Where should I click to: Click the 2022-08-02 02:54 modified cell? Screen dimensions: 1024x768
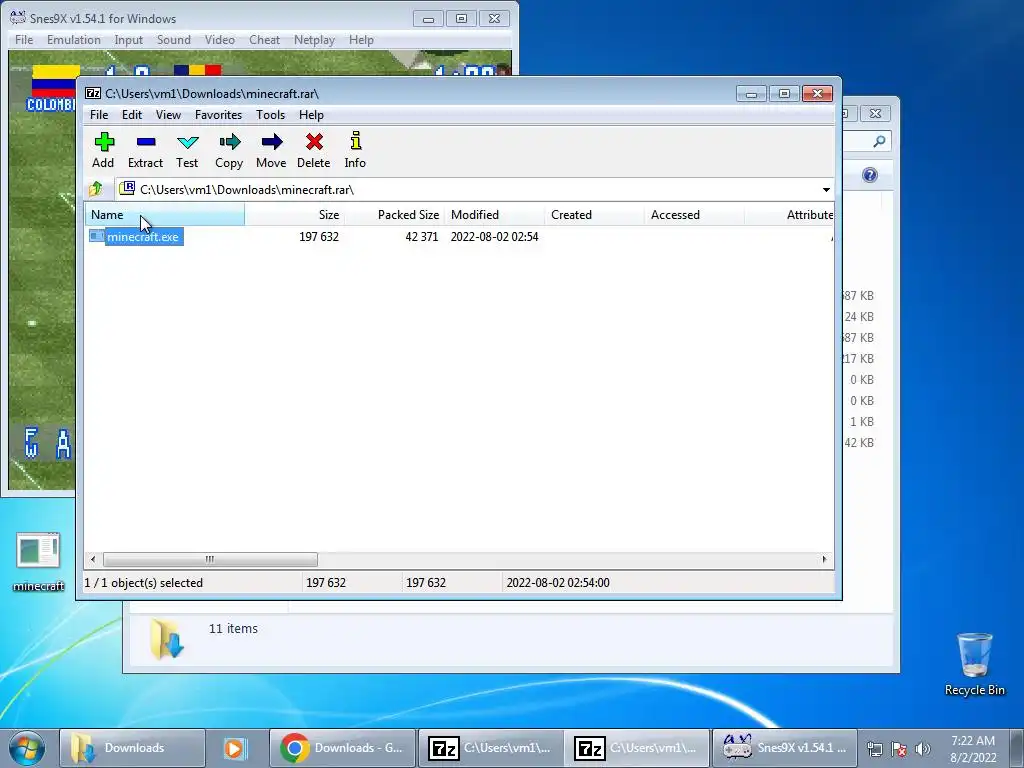point(494,237)
